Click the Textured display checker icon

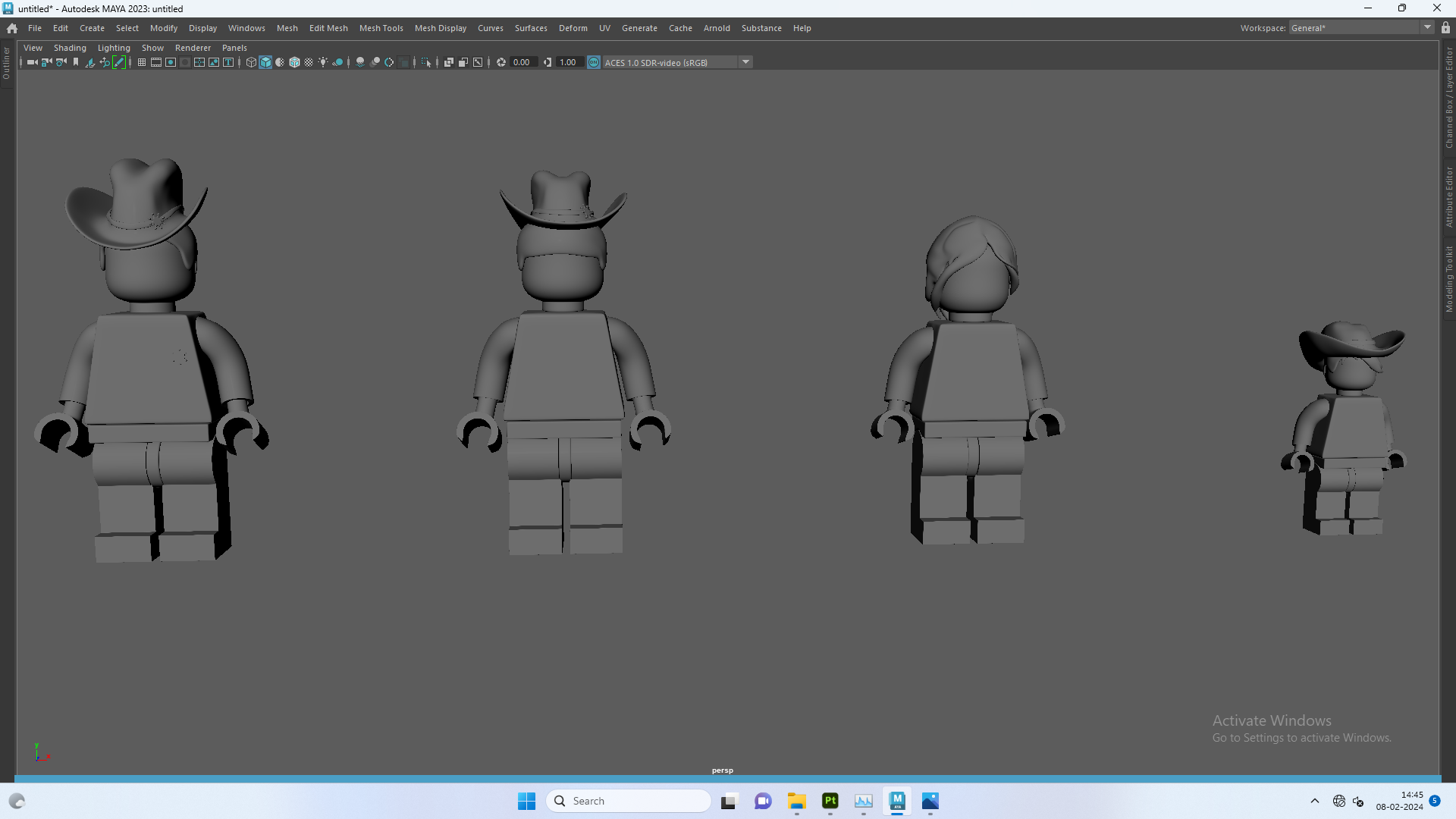pos(309,62)
